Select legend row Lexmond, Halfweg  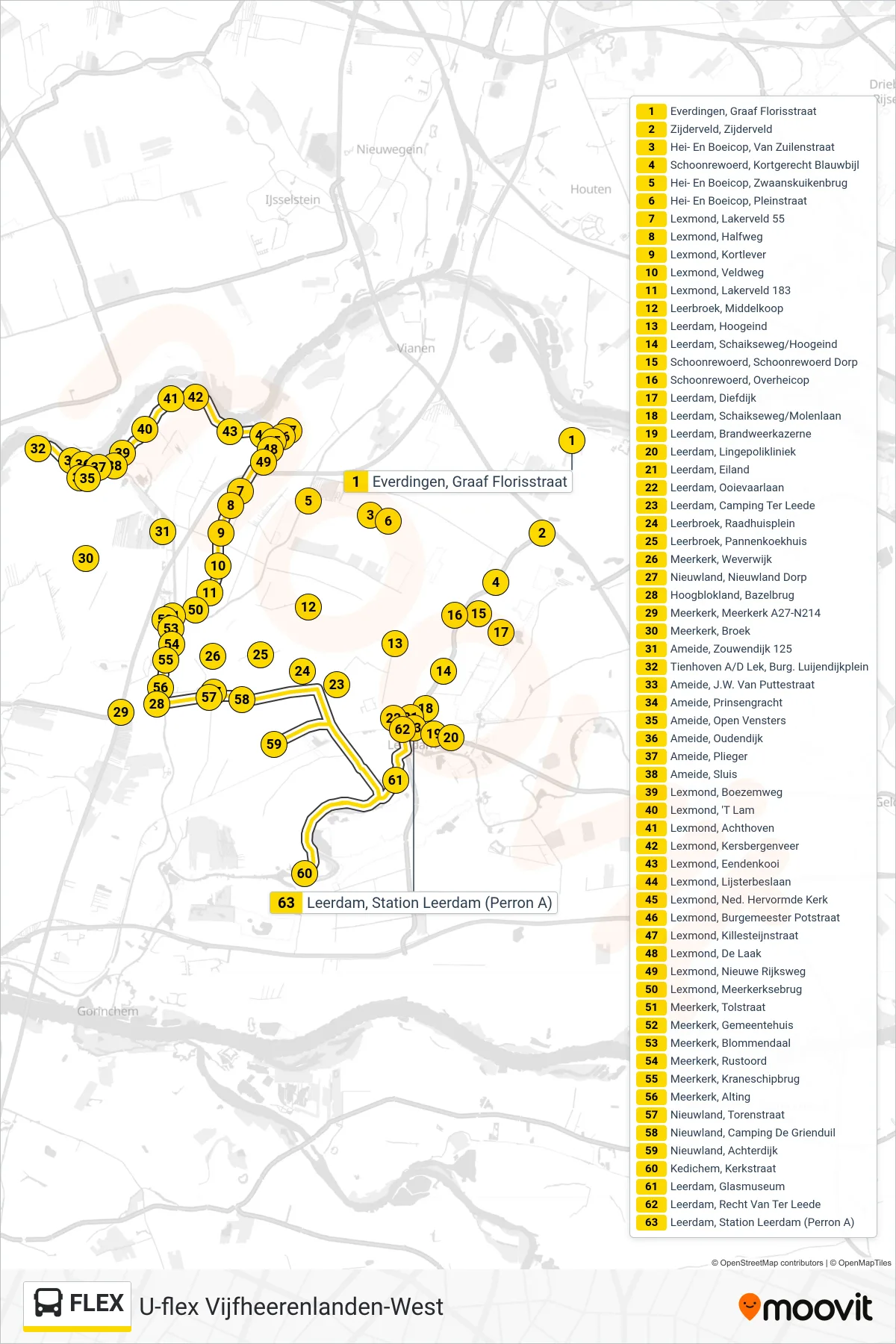(x=753, y=237)
